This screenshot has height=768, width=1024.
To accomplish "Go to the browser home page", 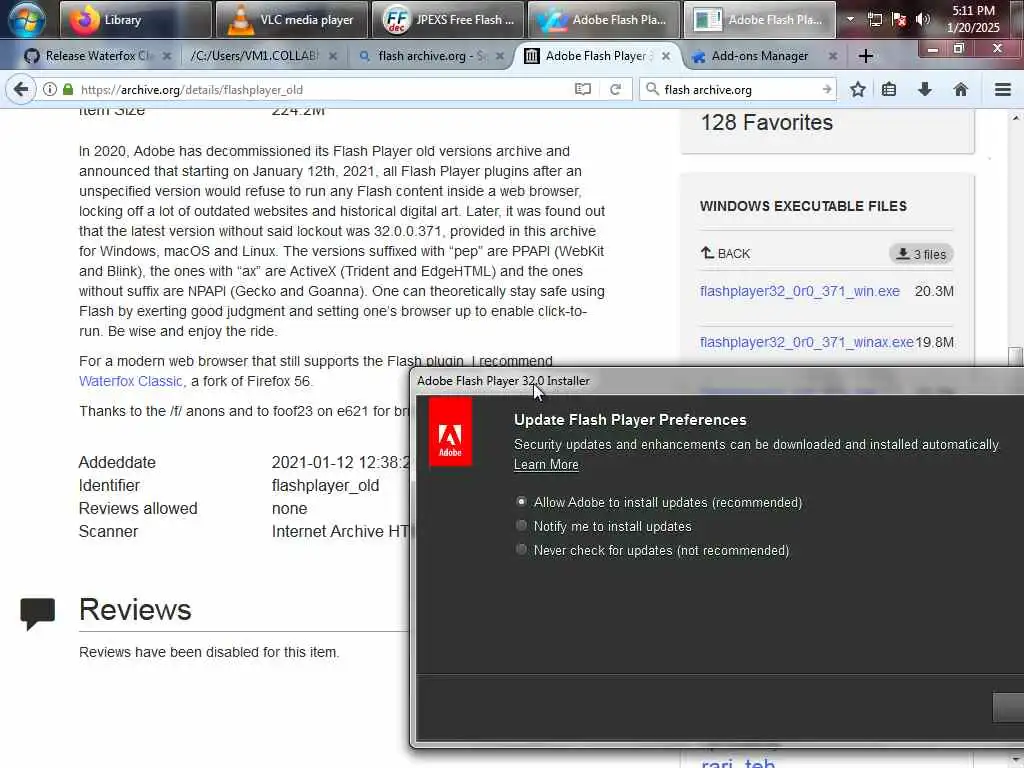I will click(960, 89).
